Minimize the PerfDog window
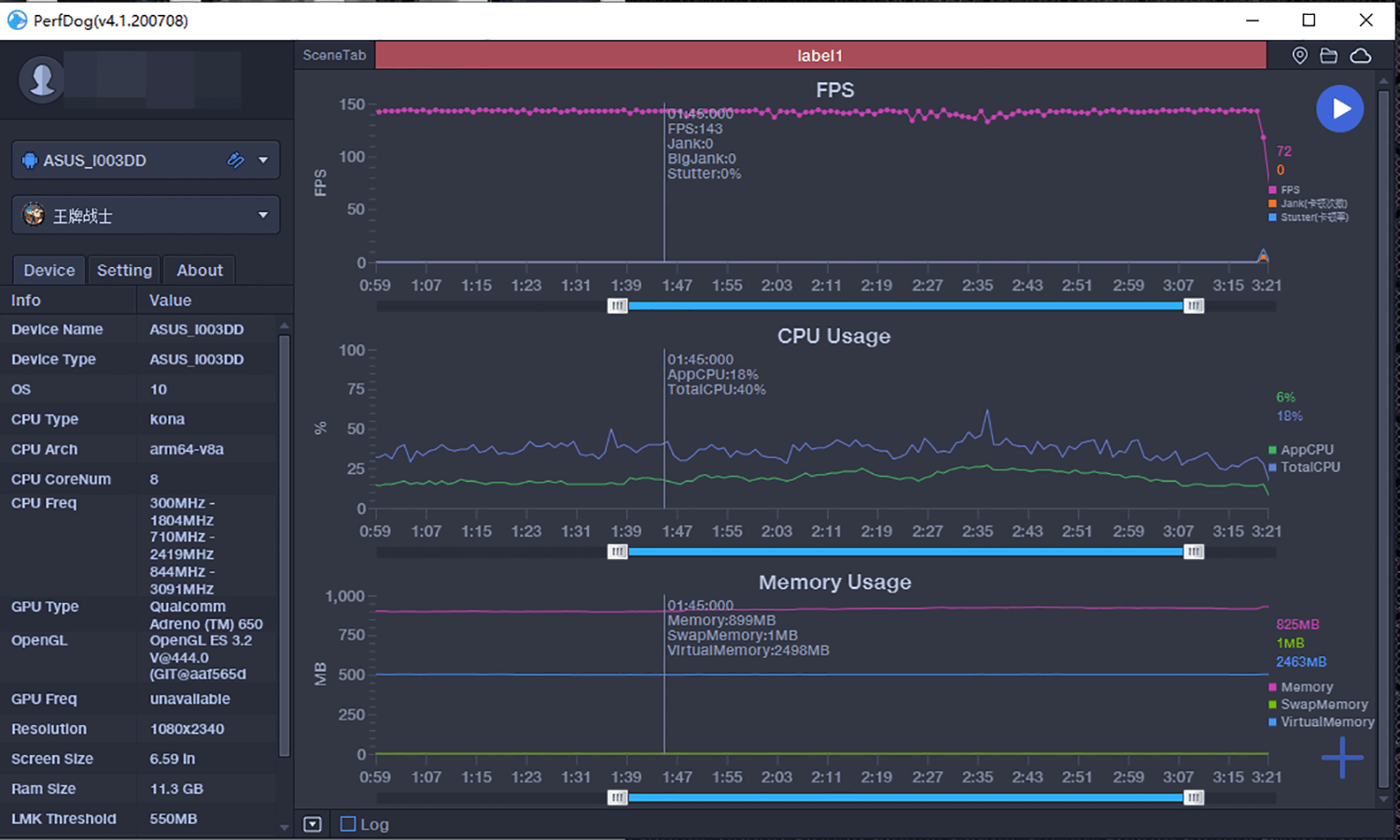This screenshot has width=1400, height=840. [x=1253, y=20]
